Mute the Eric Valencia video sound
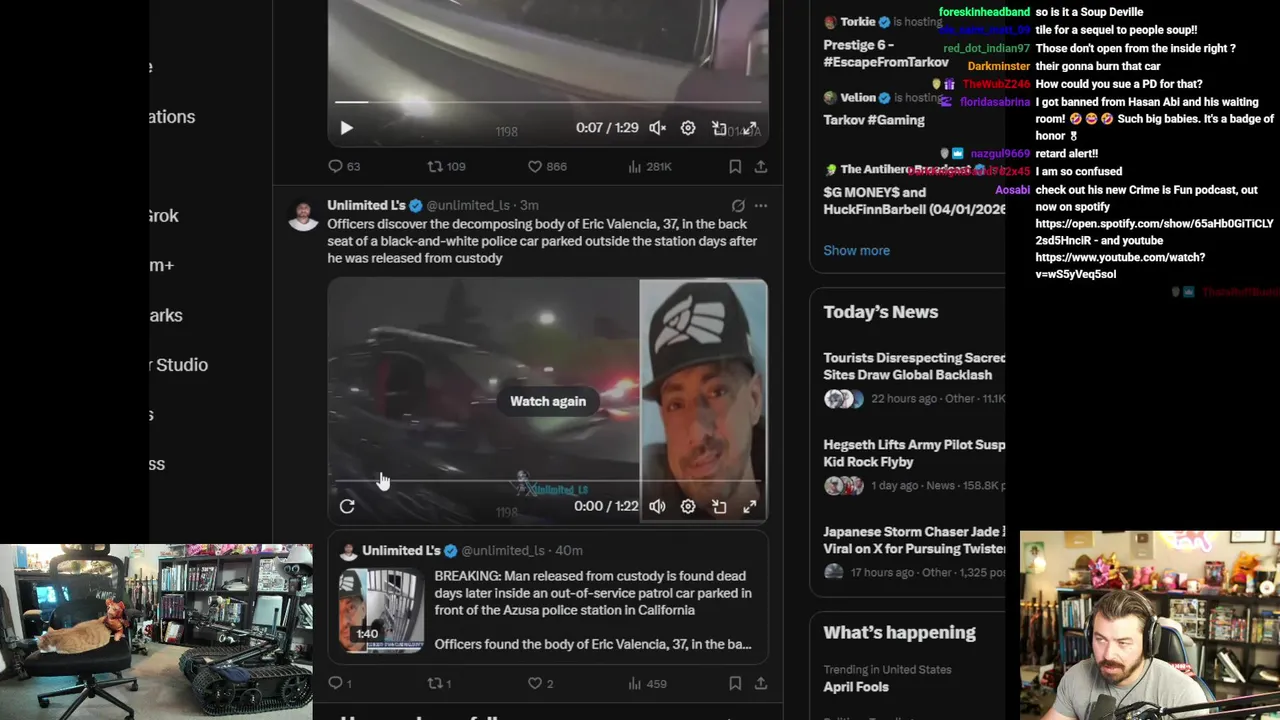 pyautogui.click(x=657, y=506)
